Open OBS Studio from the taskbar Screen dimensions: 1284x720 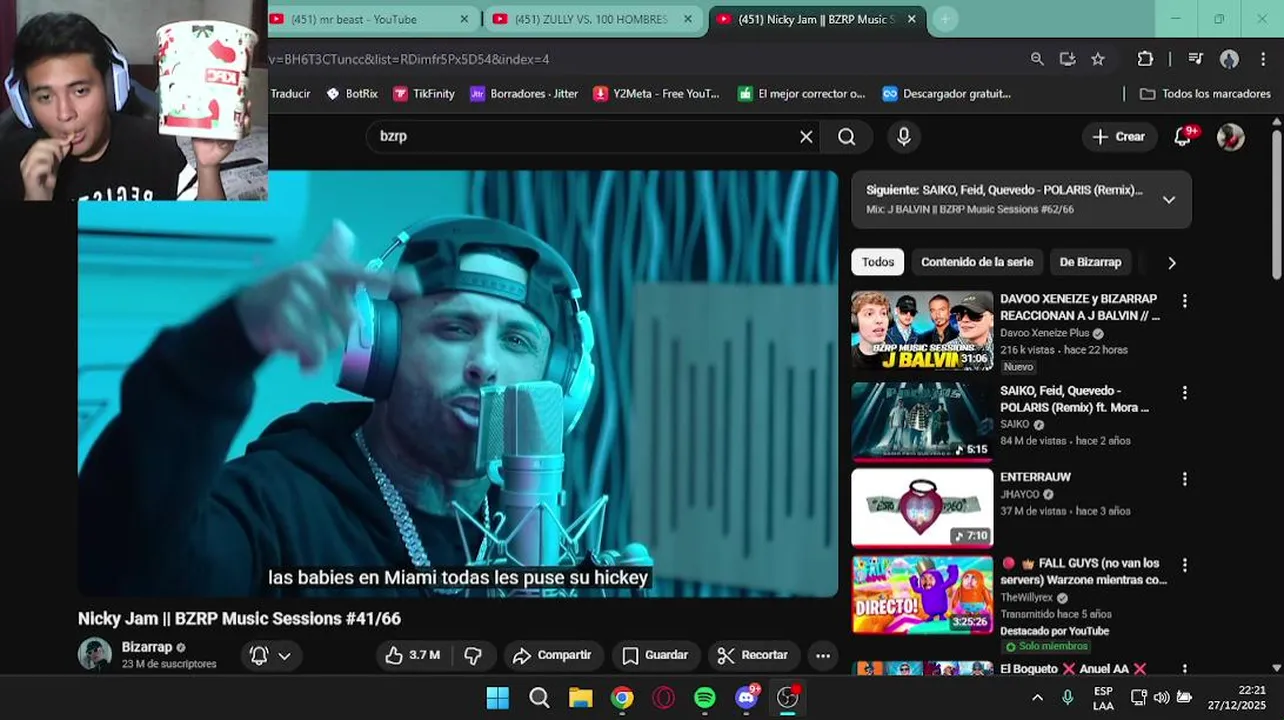click(789, 697)
